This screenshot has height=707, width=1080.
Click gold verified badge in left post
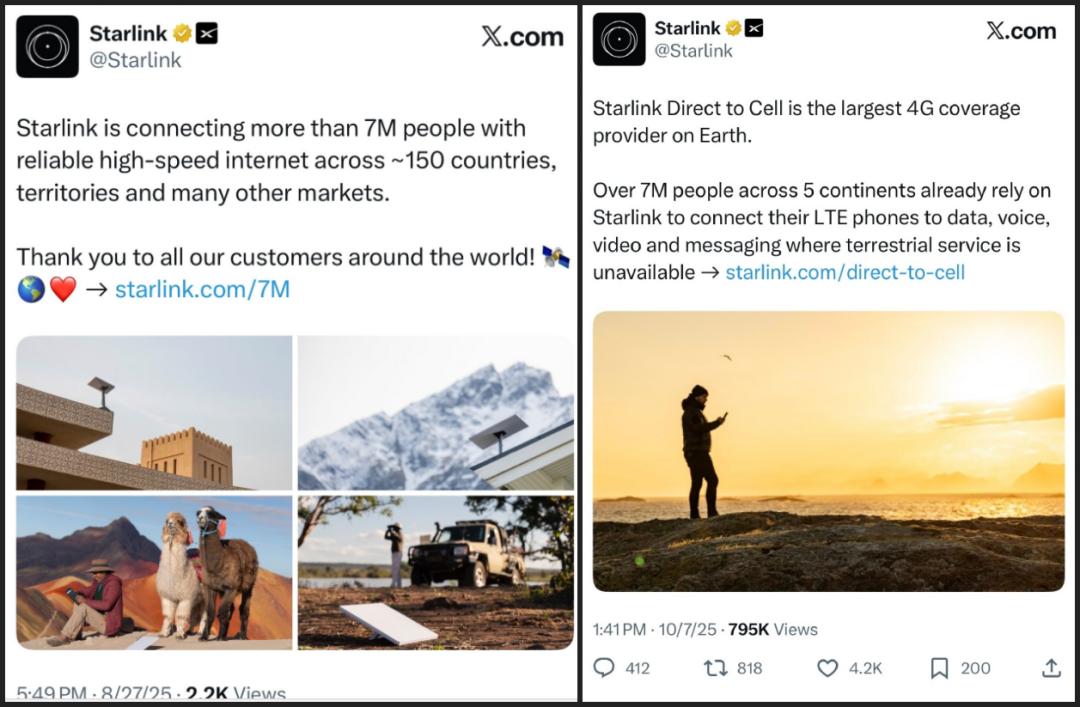pos(182,33)
